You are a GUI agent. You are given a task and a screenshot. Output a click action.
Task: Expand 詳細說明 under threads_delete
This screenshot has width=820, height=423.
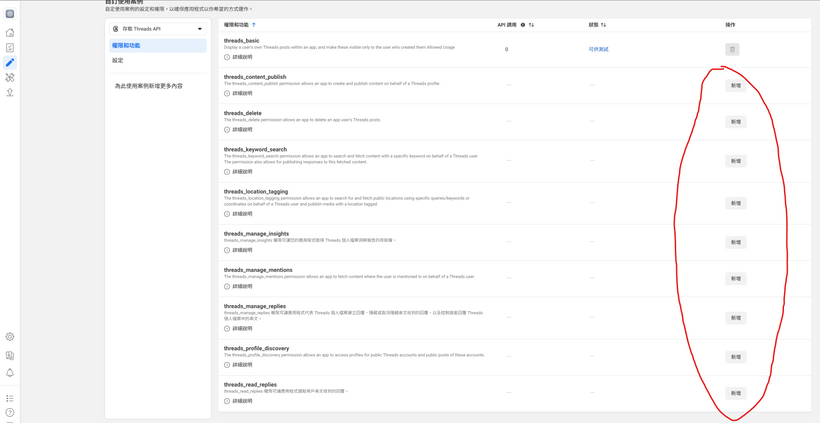pos(241,129)
